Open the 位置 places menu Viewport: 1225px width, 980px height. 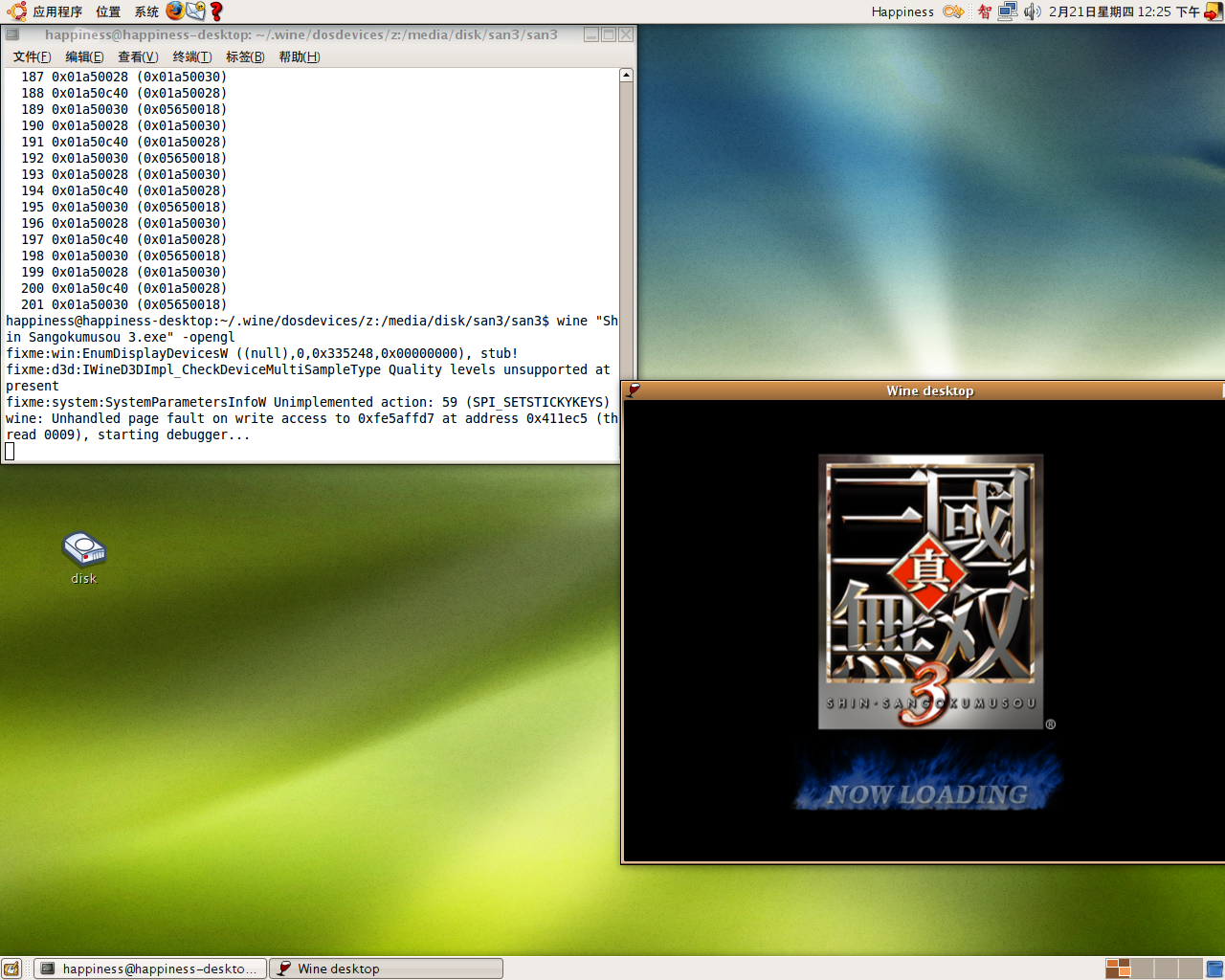[108, 11]
